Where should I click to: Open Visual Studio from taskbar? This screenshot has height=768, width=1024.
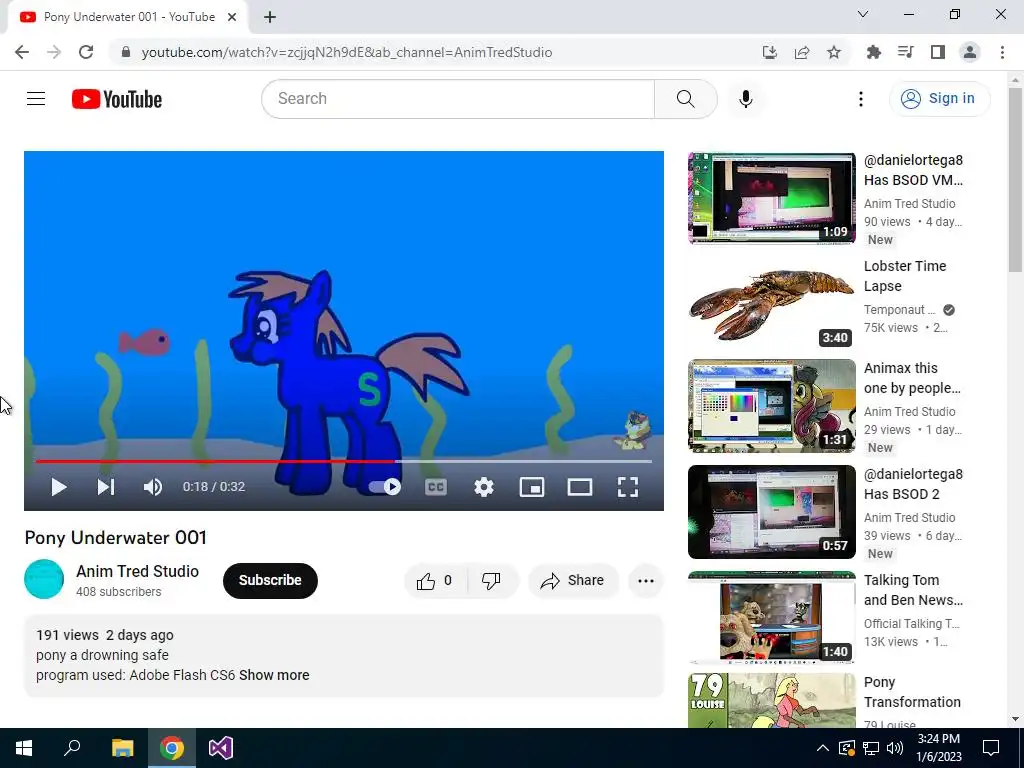tap(221, 748)
